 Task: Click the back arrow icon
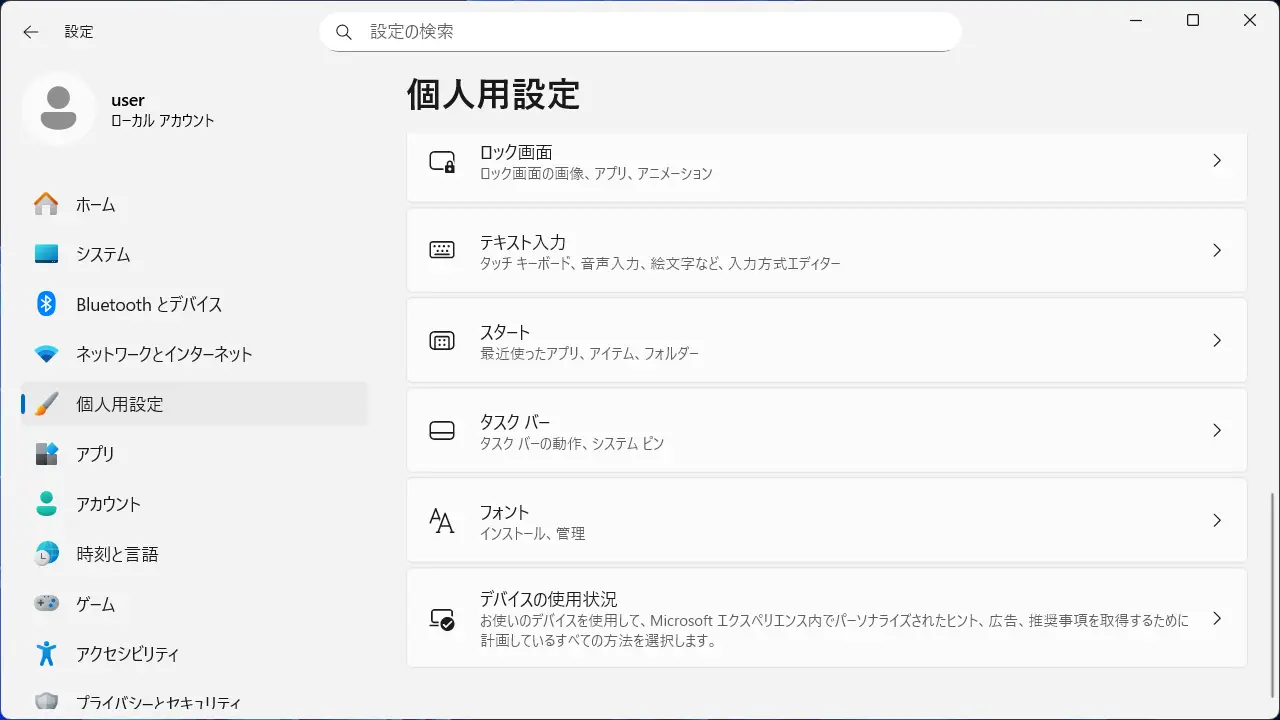tap(31, 32)
